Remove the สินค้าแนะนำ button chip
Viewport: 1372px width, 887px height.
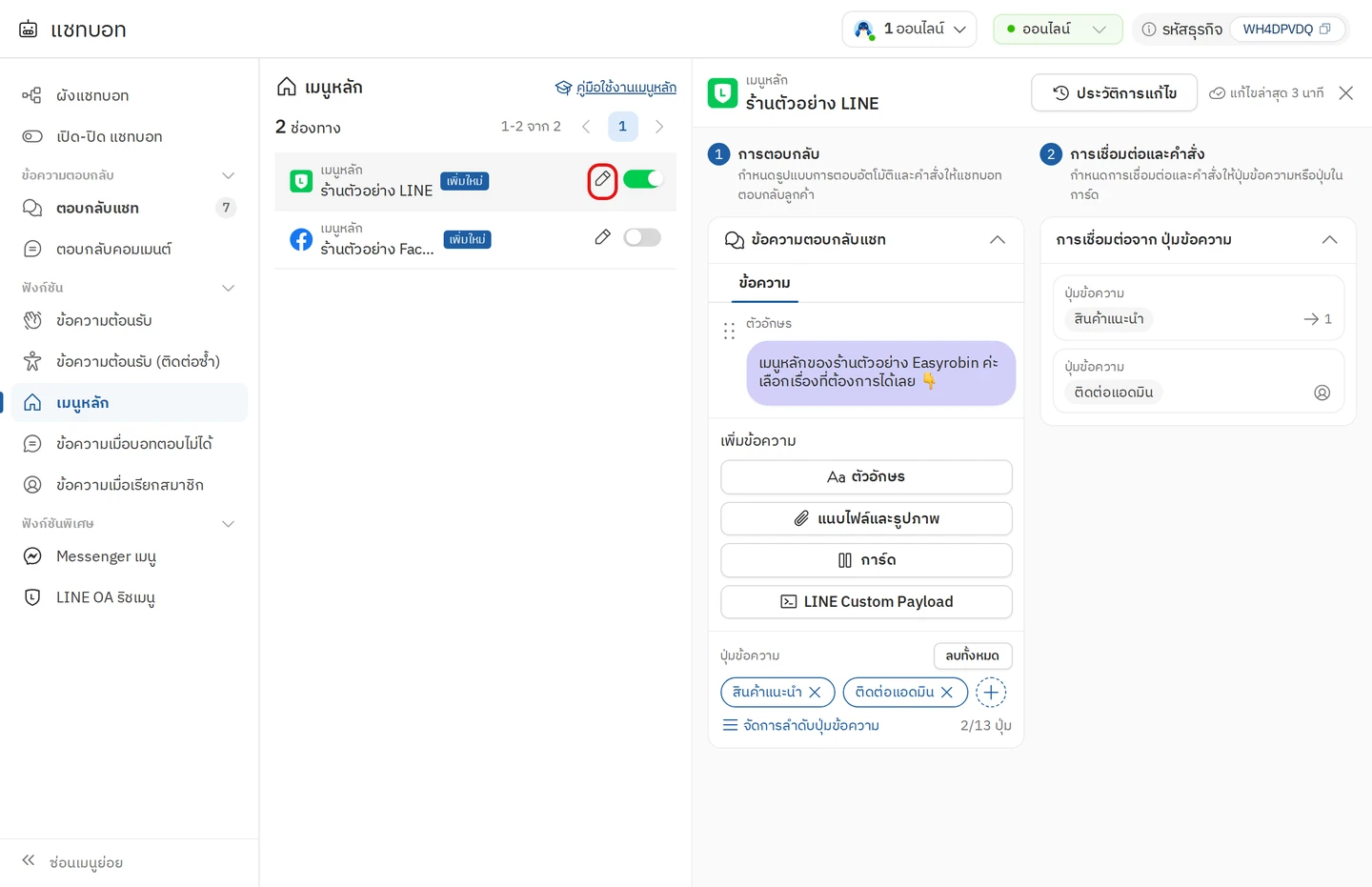(815, 693)
